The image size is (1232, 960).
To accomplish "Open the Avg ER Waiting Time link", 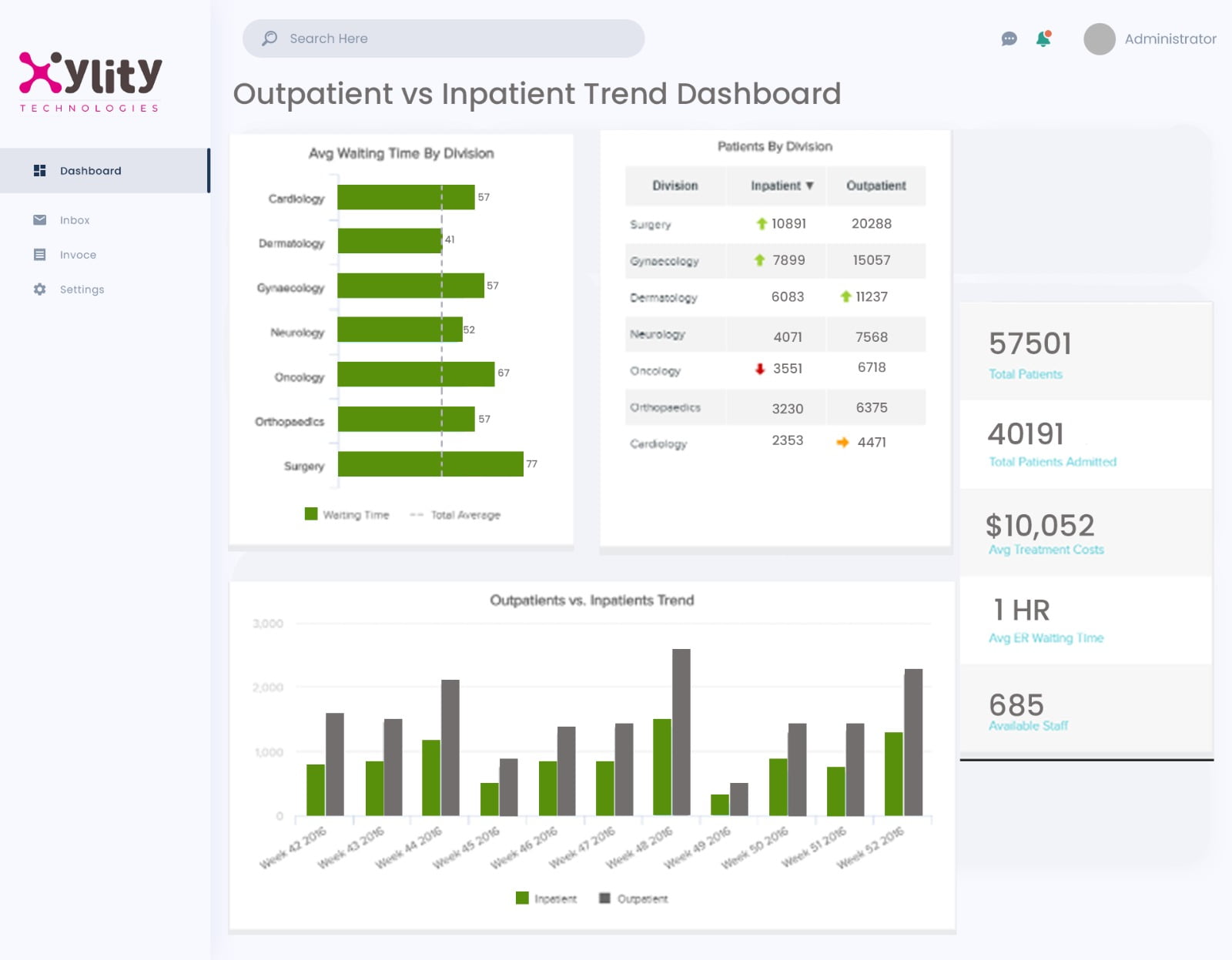I will pyautogui.click(x=1046, y=638).
